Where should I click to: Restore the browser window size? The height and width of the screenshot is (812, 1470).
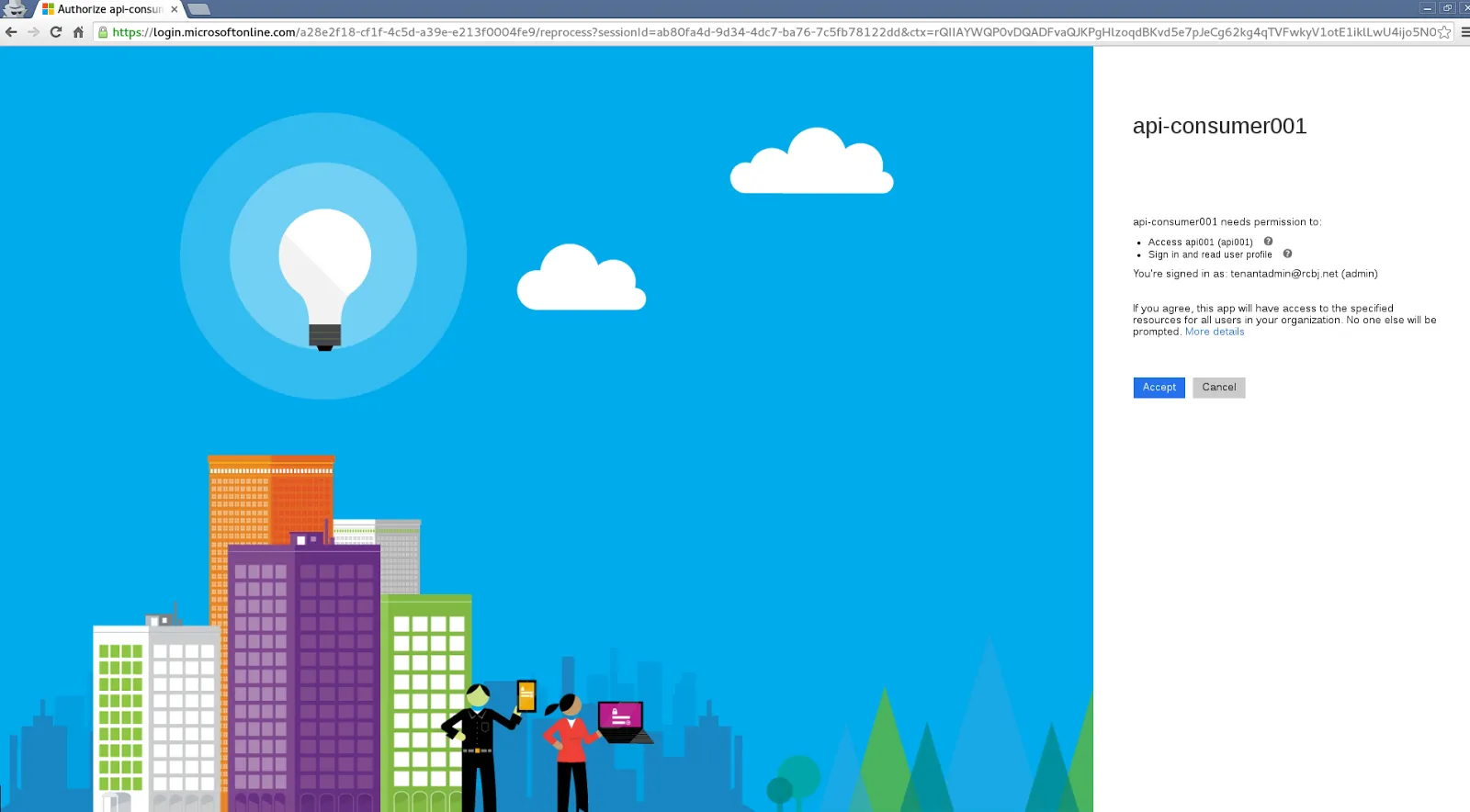click(x=1448, y=8)
